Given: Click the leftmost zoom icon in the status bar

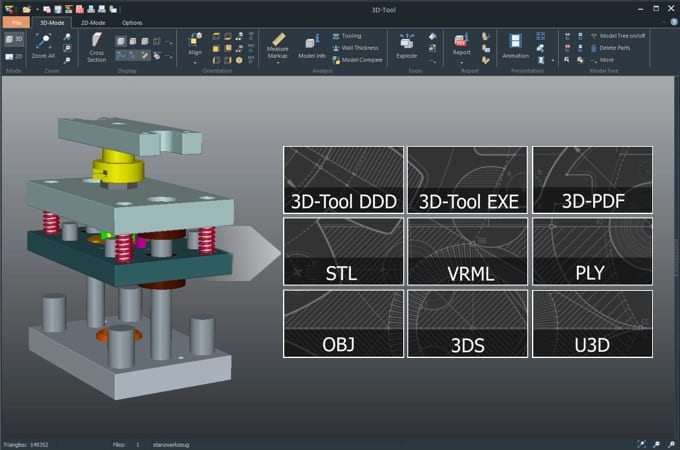Looking at the screenshot, I should pyautogui.click(x=641, y=444).
